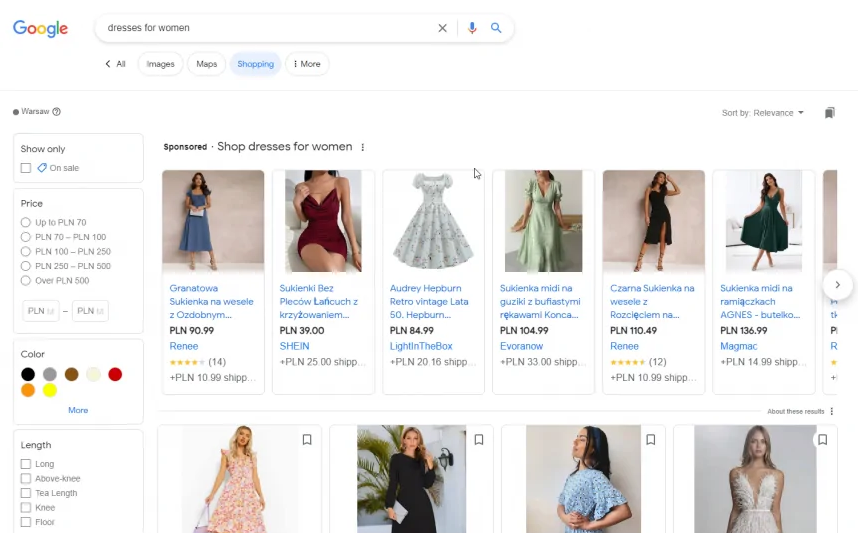The width and height of the screenshot is (858, 533).
Task: Check the Above-knee length filter
Action: [x=26, y=479]
